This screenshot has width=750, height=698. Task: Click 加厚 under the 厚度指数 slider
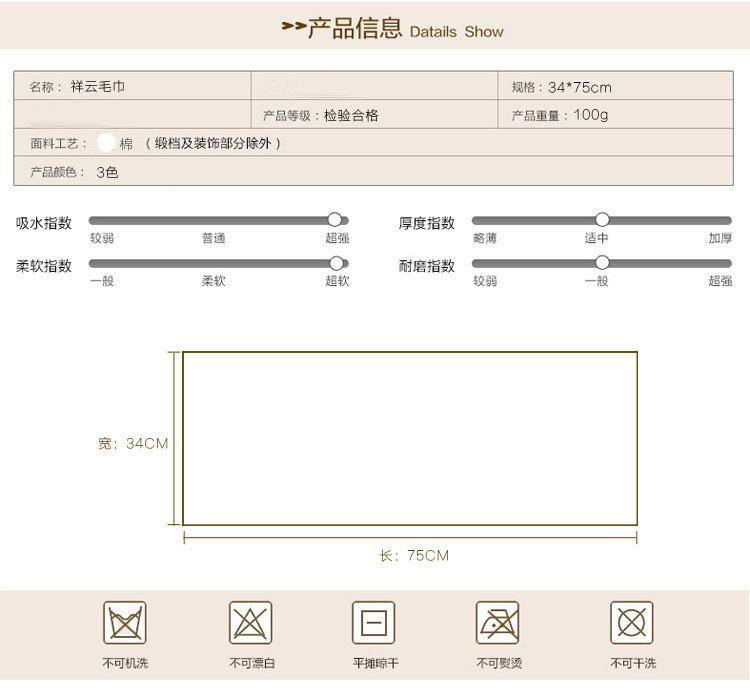(720, 238)
